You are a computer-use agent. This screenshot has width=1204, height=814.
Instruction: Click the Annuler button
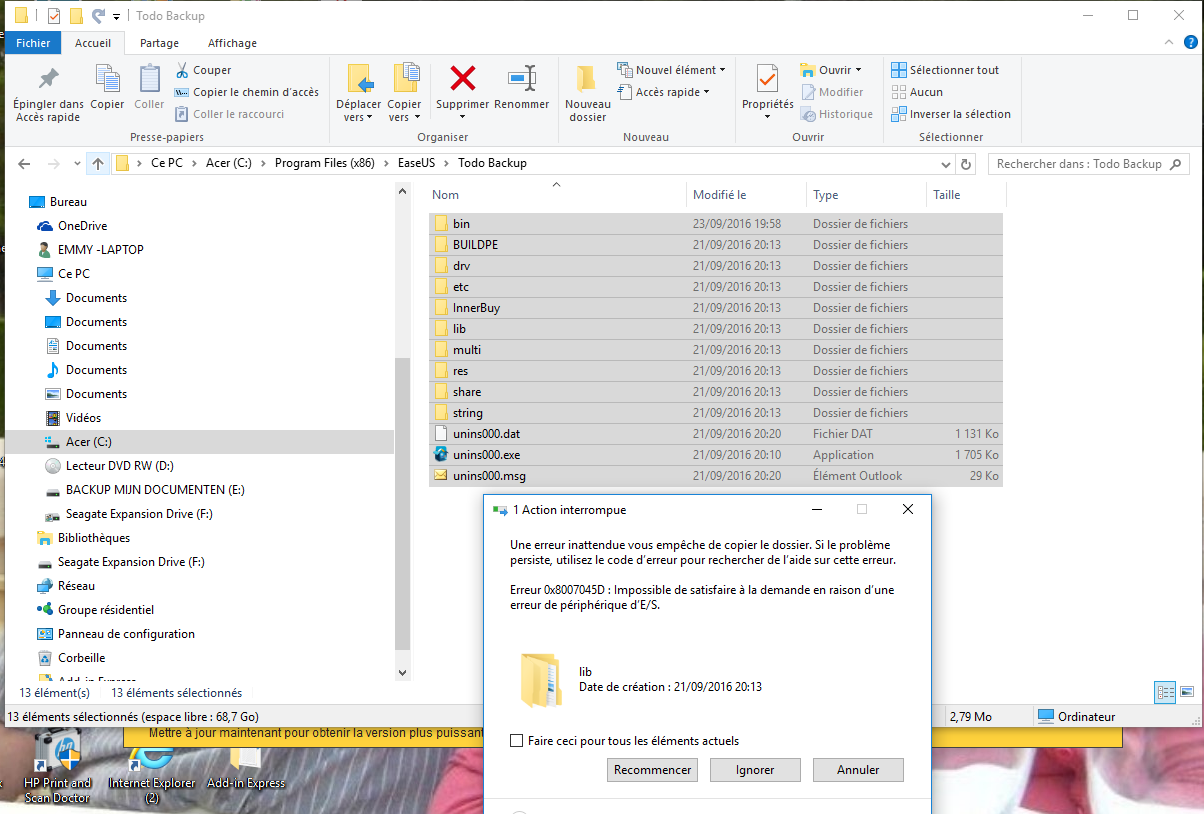tap(859, 770)
